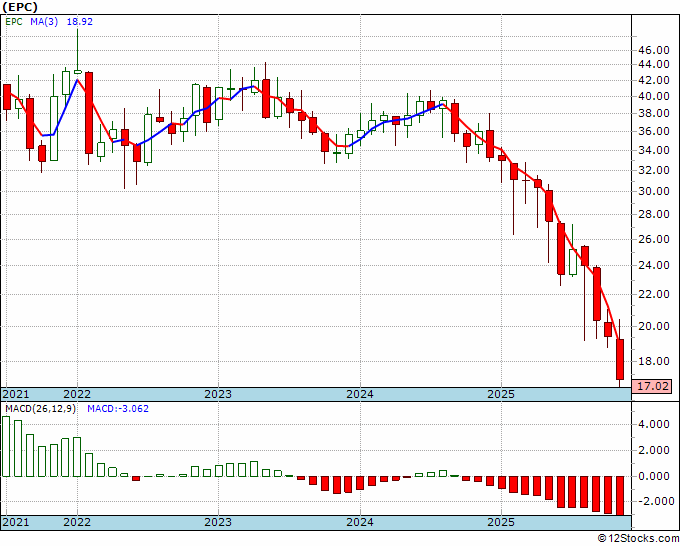Select 2022 on the MACD panel time axis

click(77, 522)
